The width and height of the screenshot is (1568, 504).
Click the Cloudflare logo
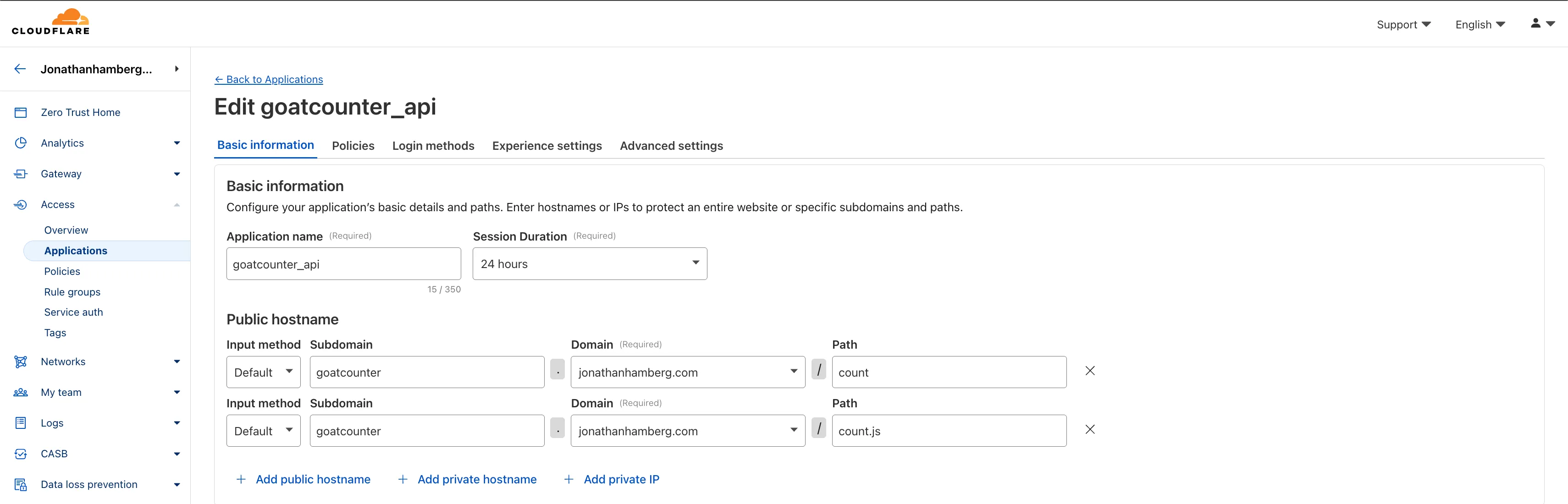pyautogui.click(x=50, y=22)
